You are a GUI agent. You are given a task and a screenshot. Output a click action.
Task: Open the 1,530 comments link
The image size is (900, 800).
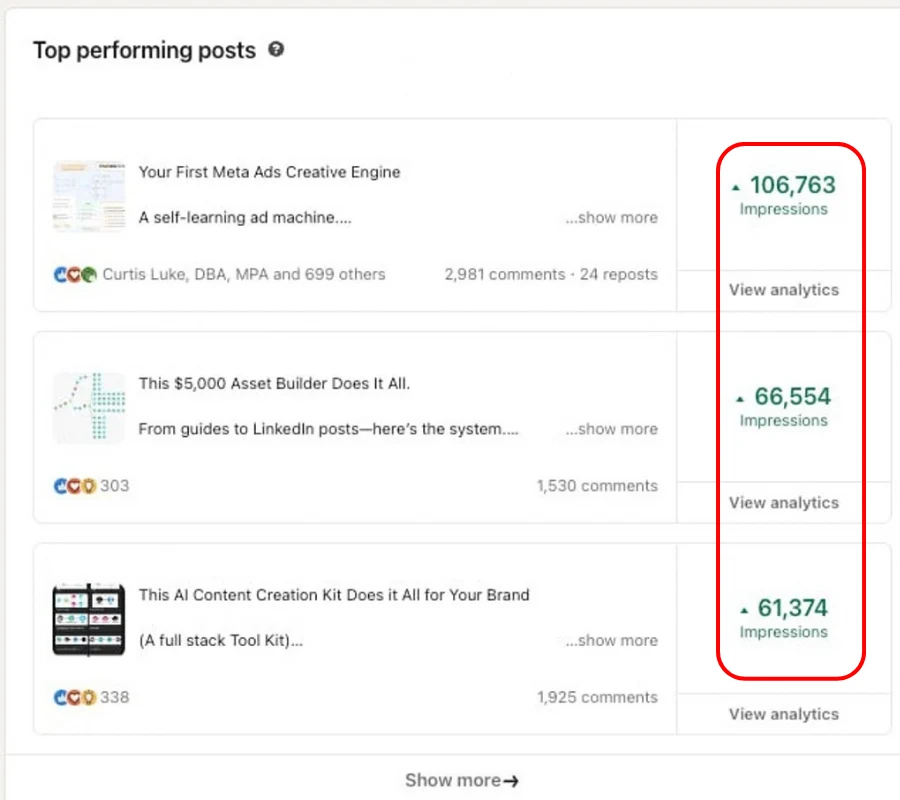click(x=597, y=486)
